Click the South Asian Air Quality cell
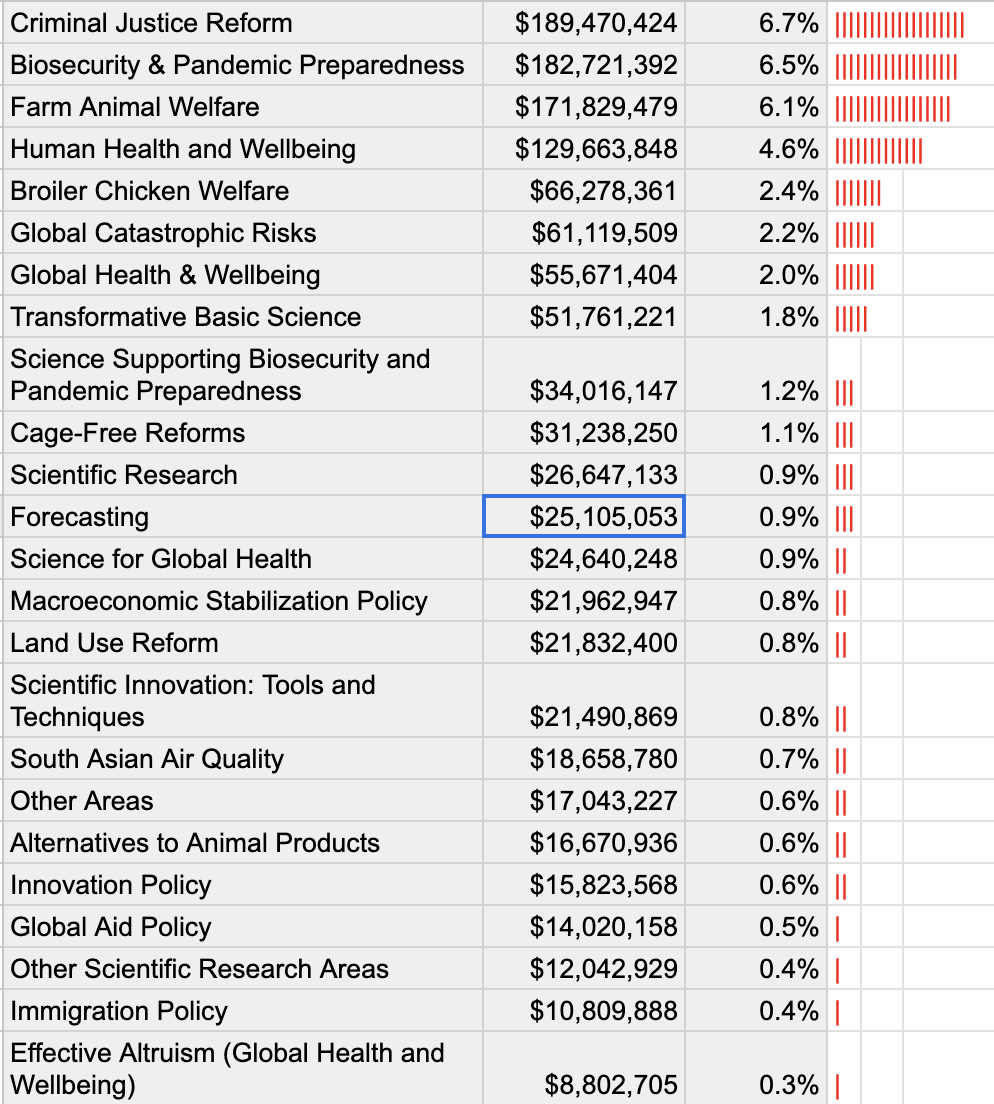The width and height of the screenshot is (994, 1104). coord(147,759)
